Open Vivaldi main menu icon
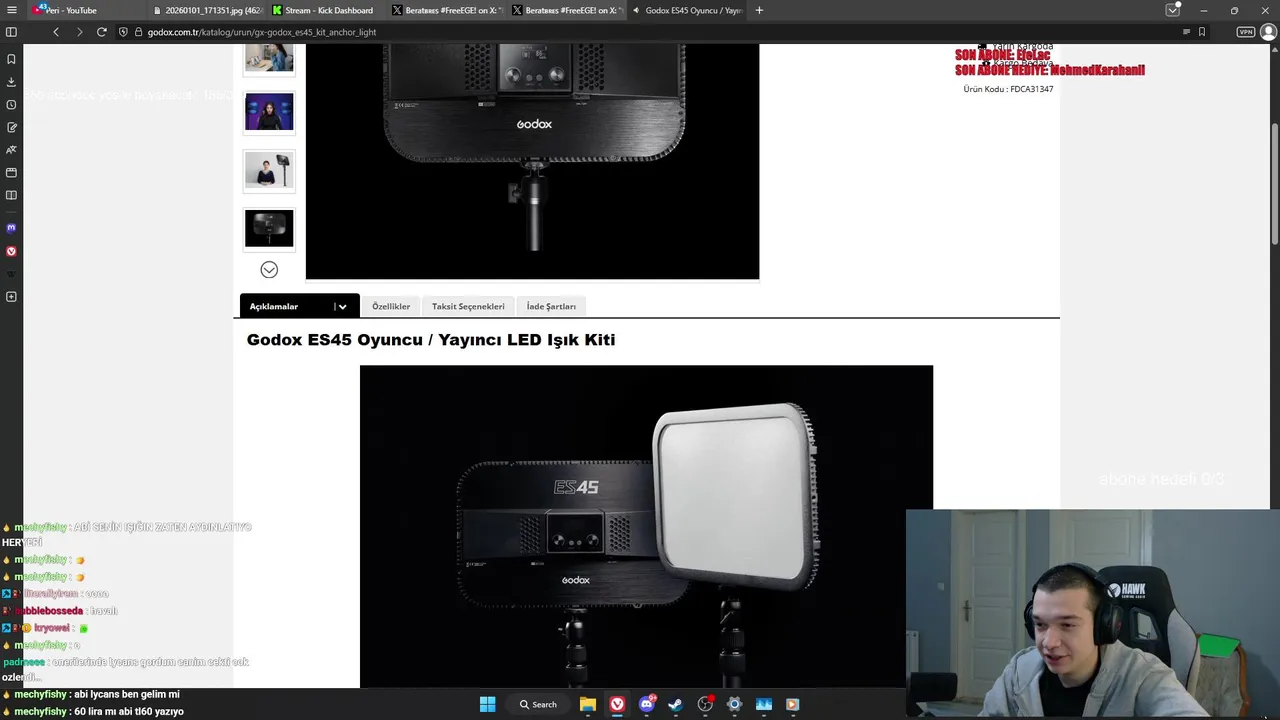Image resolution: width=1280 pixels, height=720 pixels. [x=11, y=10]
